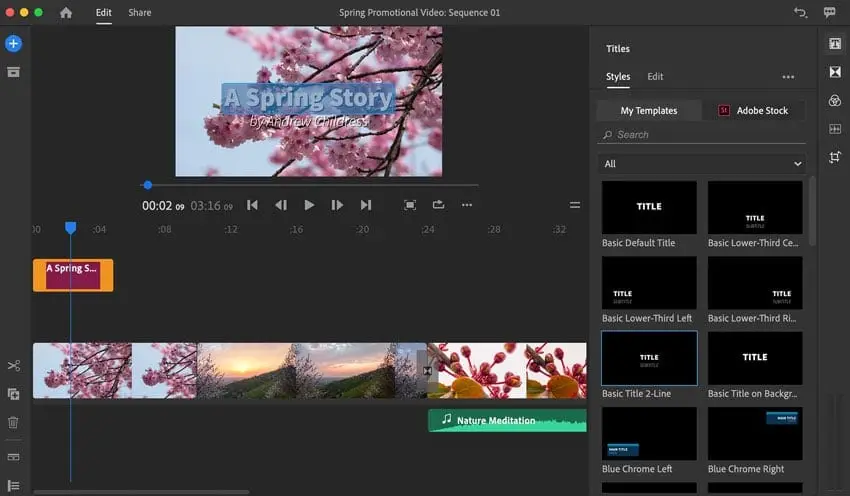Click the A Spring Story title in preview
Viewport: 850px width, 496px height.
click(x=308, y=98)
